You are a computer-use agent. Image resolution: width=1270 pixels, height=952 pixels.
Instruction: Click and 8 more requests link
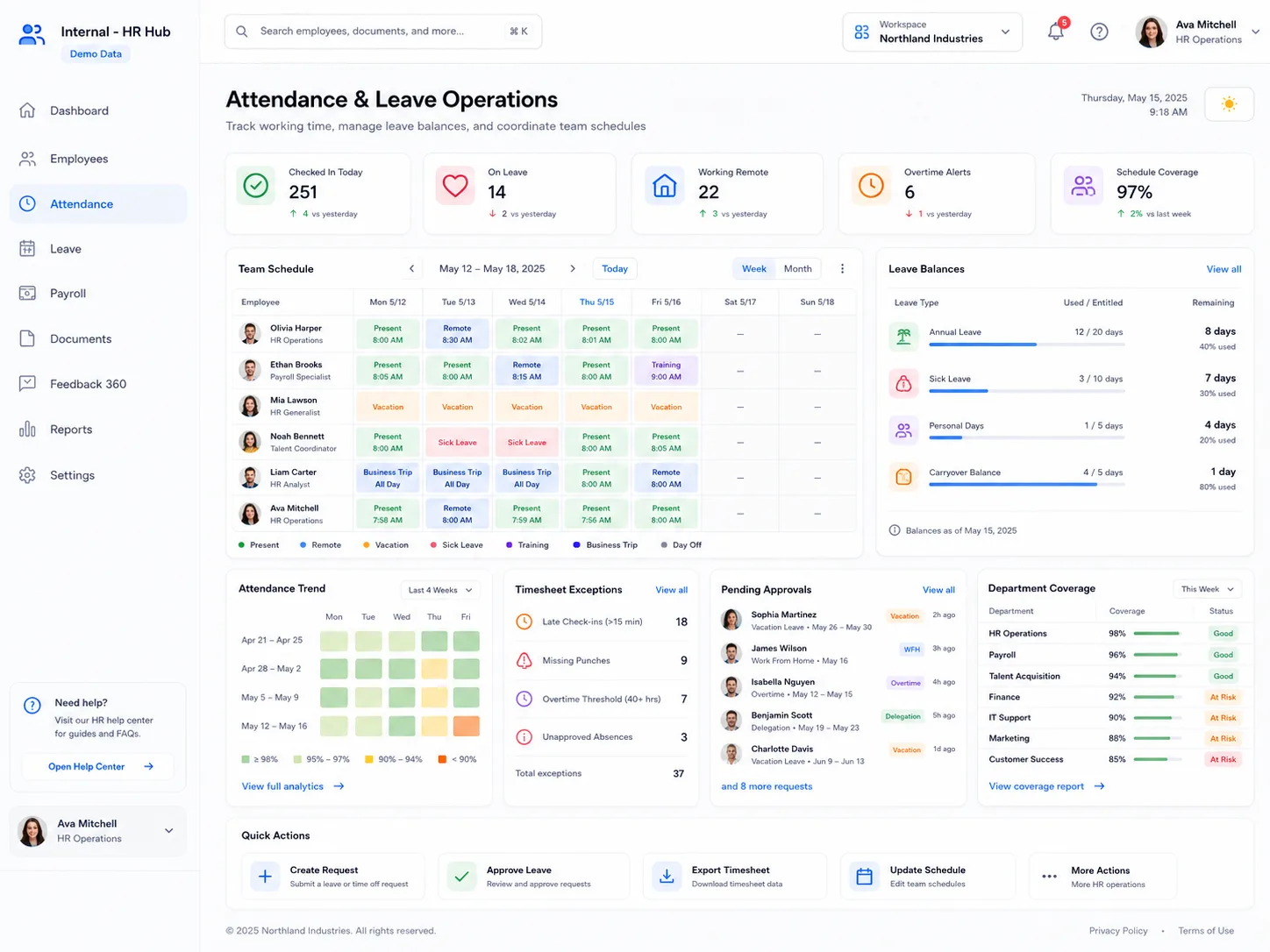click(x=767, y=786)
